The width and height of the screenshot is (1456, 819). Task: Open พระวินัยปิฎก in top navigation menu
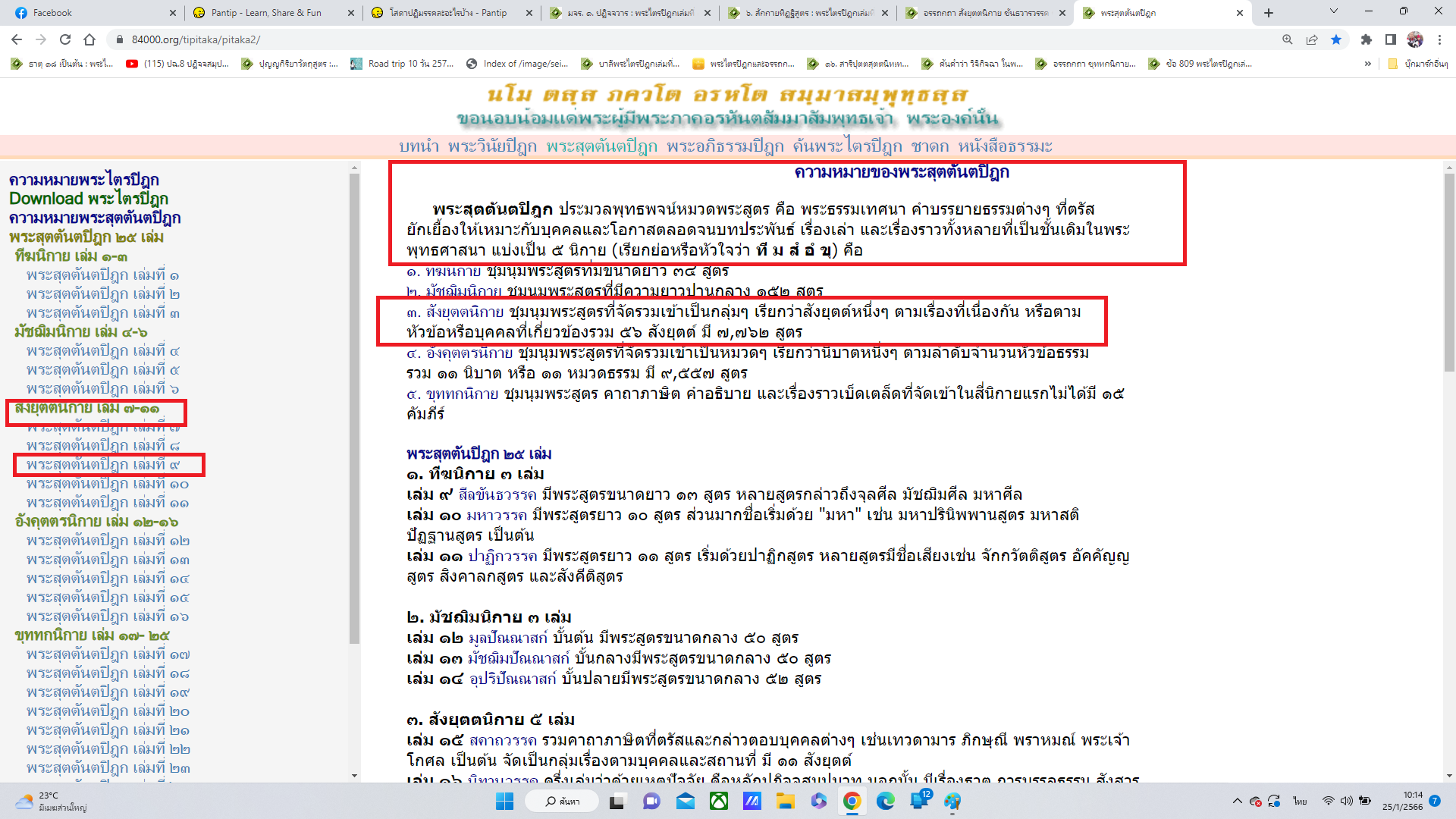click(x=492, y=146)
